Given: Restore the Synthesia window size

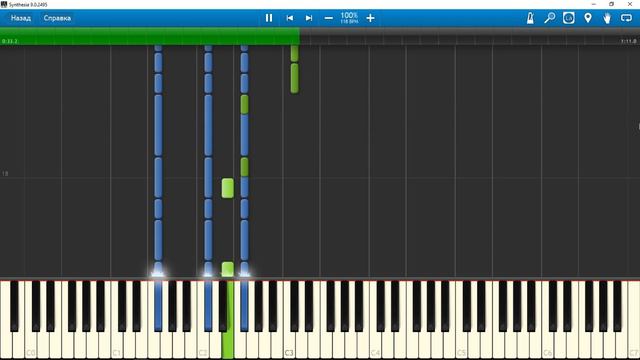Looking at the screenshot, I should tap(611, 4).
